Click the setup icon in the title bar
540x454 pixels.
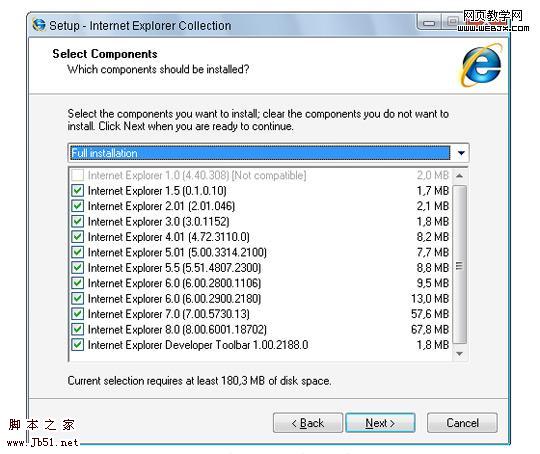39,25
